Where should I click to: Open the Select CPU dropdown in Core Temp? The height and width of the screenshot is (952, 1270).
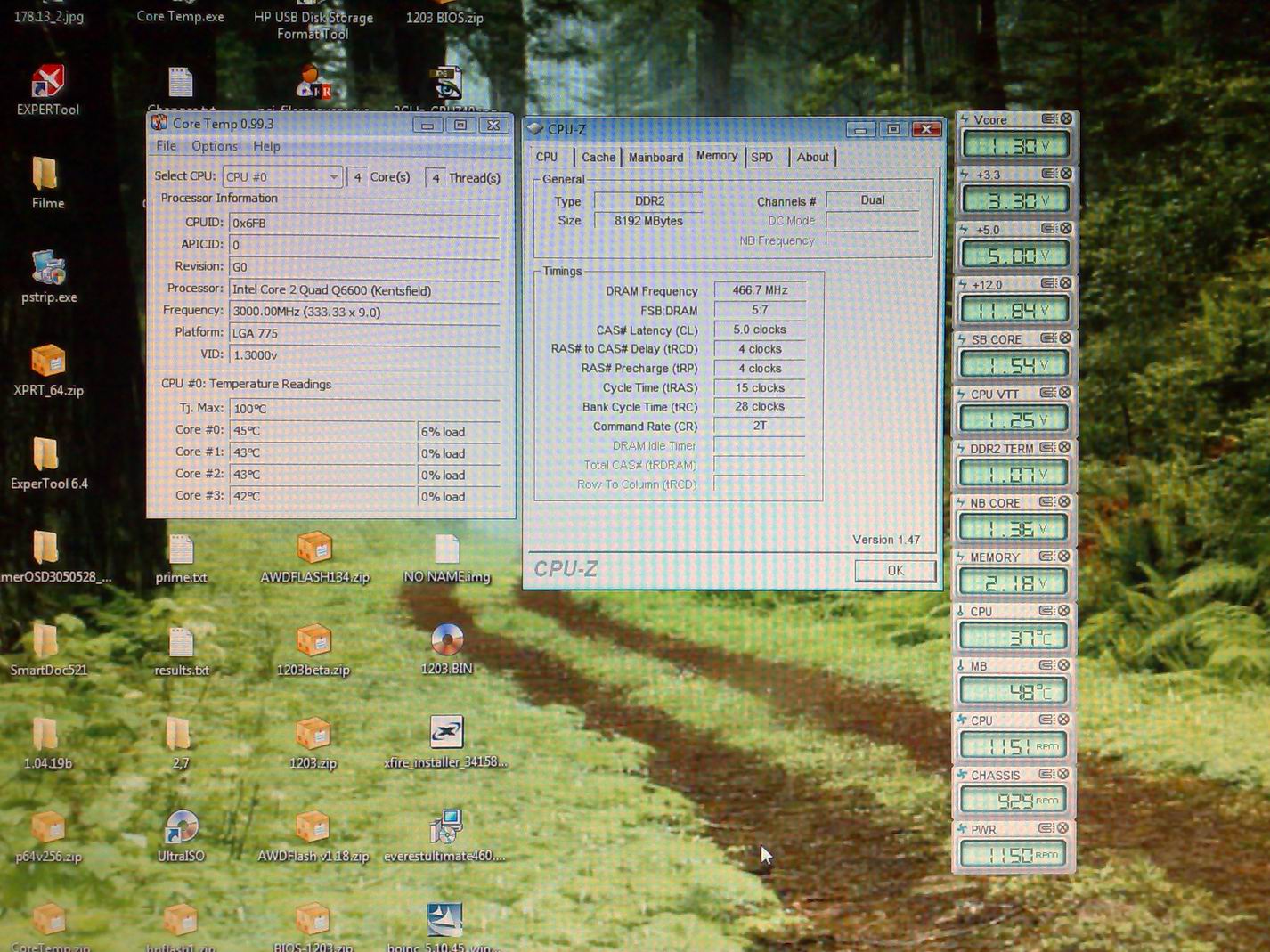point(281,176)
